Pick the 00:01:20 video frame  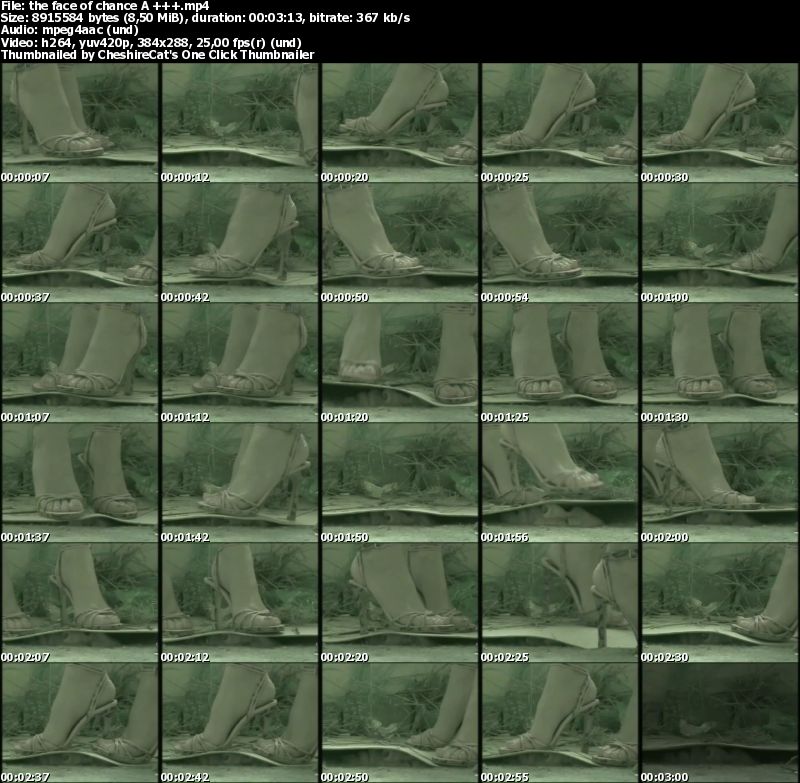coord(400,363)
